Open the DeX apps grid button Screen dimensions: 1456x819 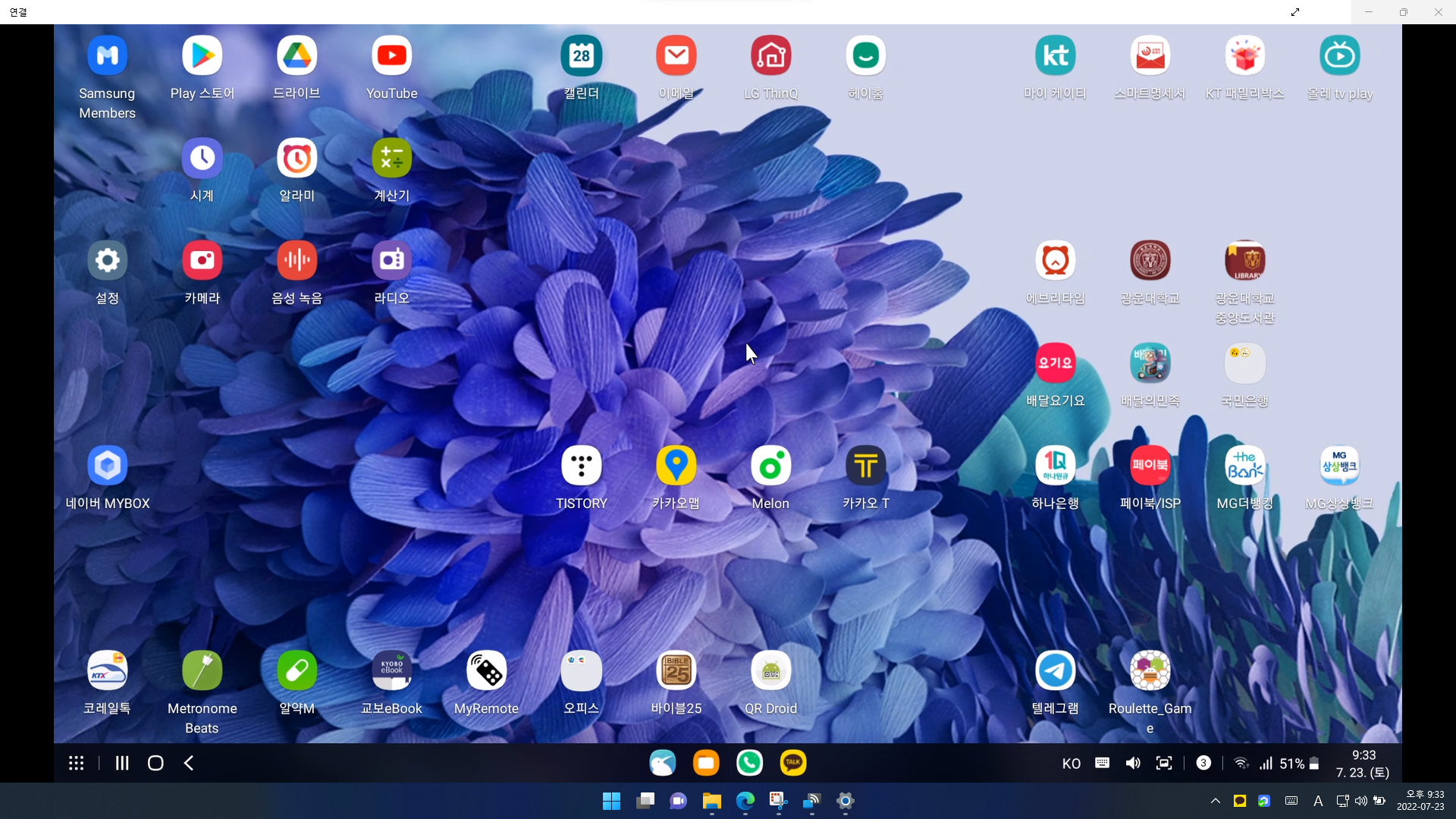coord(76,763)
